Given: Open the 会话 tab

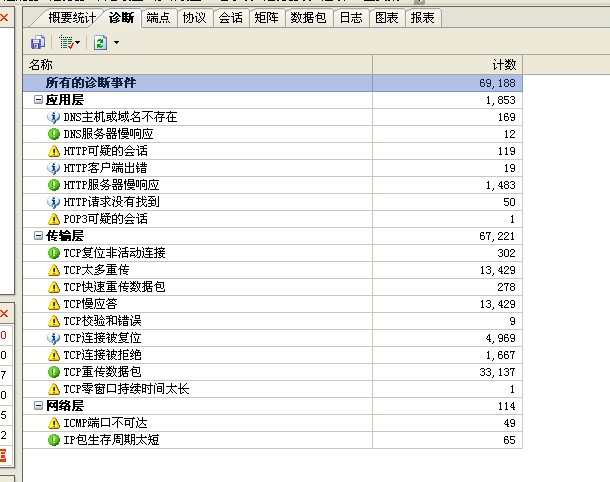Looking at the screenshot, I should pyautogui.click(x=230, y=18).
